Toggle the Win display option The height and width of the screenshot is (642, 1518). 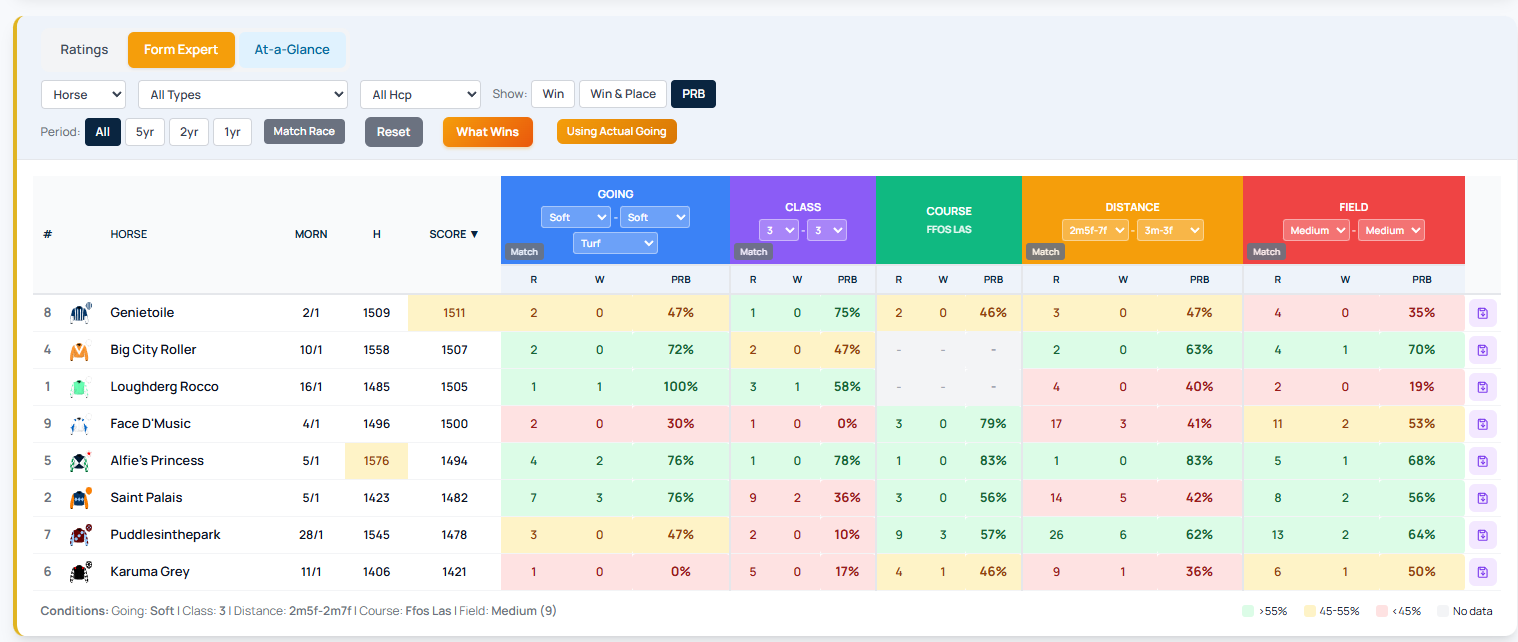click(x=553, y=94)
